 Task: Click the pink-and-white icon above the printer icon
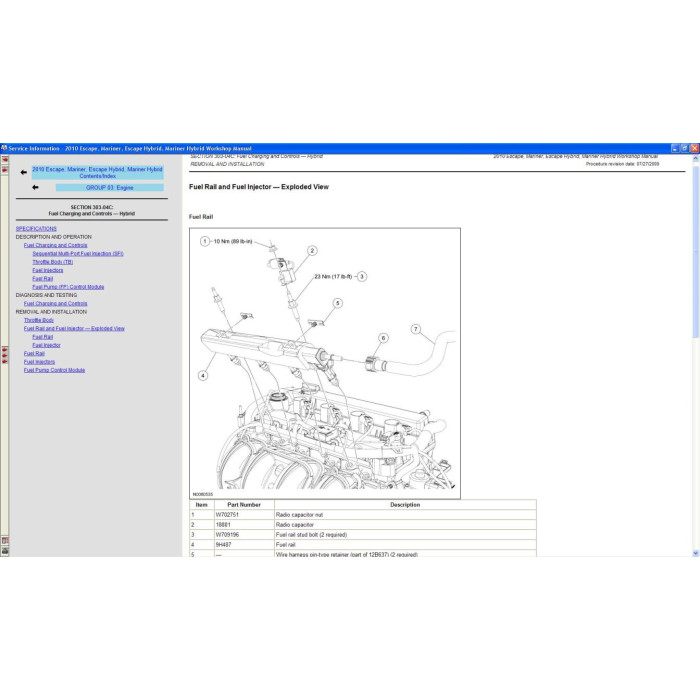[x=5, y=541]
